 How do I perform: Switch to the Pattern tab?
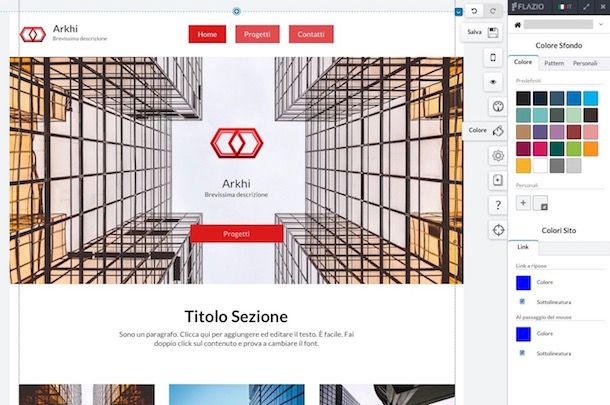click(x=554, y=63)
